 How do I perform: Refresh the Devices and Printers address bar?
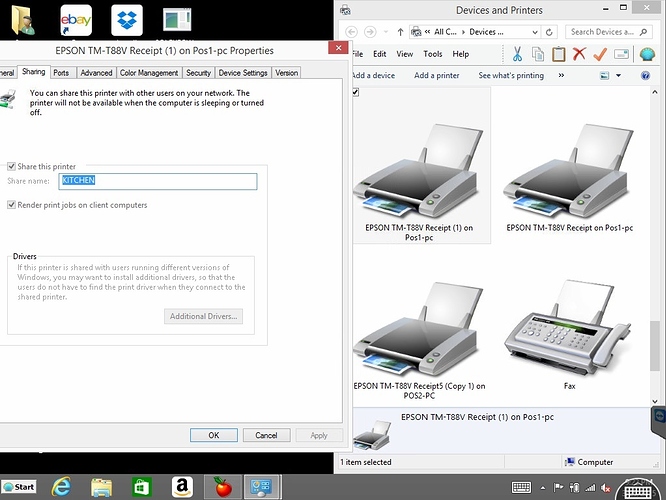click(x=549, y=32)
